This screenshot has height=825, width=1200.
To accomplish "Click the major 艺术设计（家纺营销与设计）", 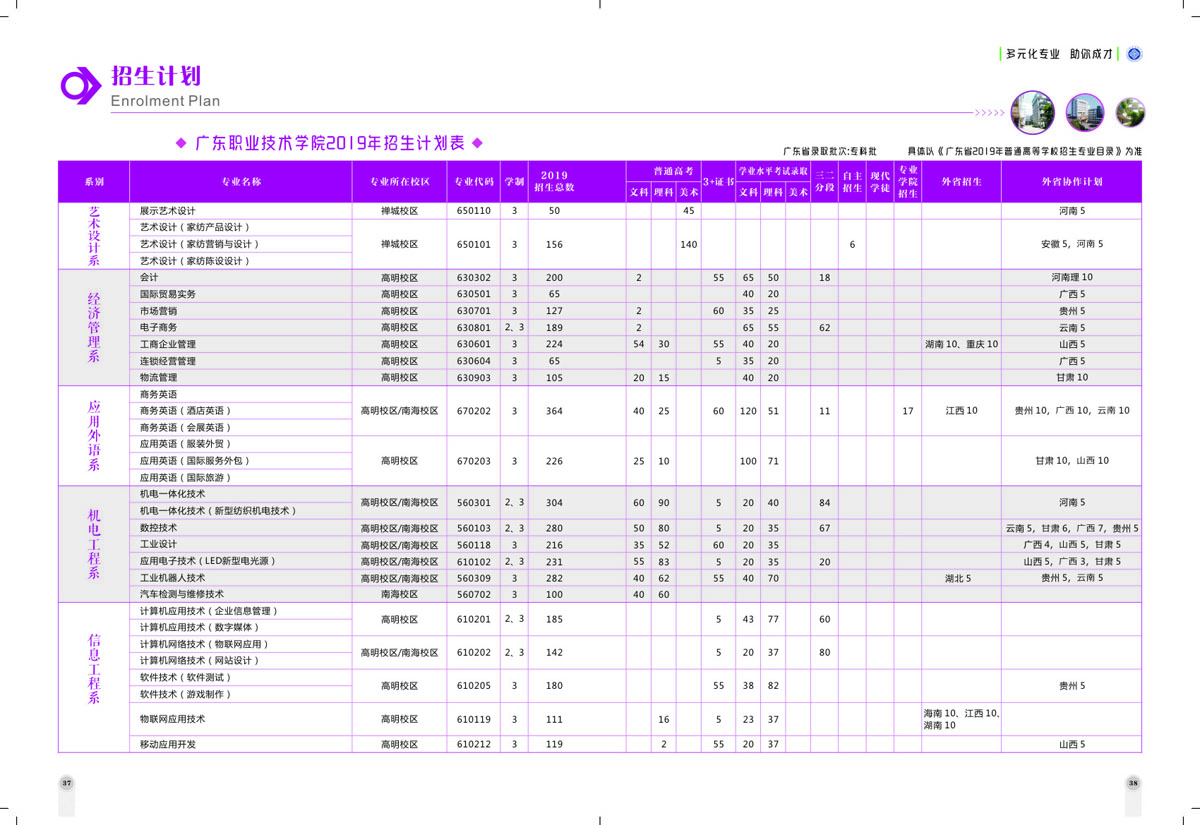I will tap(200, 244).
